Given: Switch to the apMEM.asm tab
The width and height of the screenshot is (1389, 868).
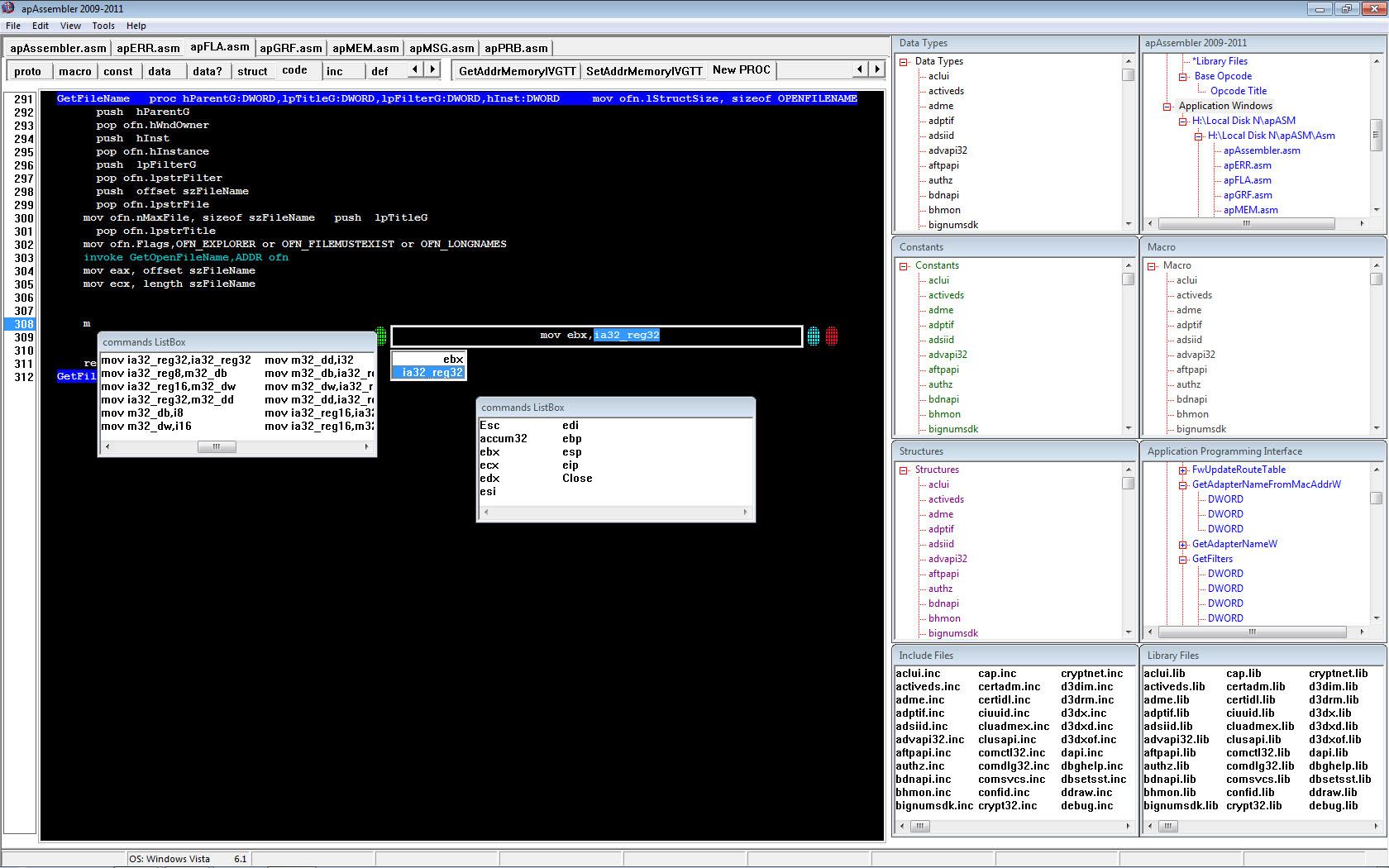Looking at the screenshot, I should tap(365, 49).
